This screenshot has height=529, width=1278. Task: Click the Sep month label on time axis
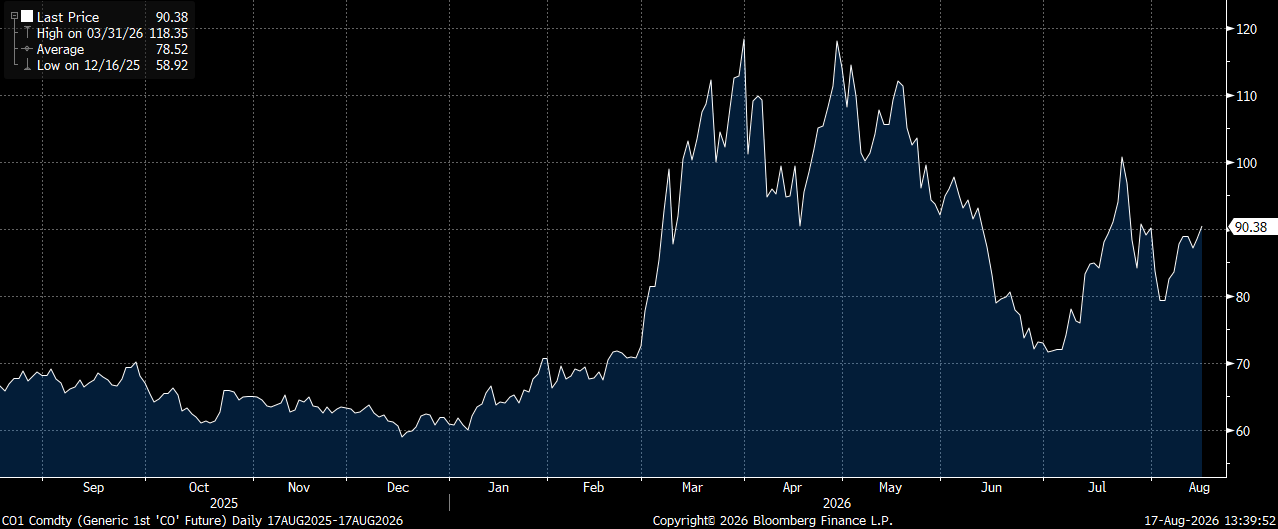pyautogui.click(x=93, y=488)
